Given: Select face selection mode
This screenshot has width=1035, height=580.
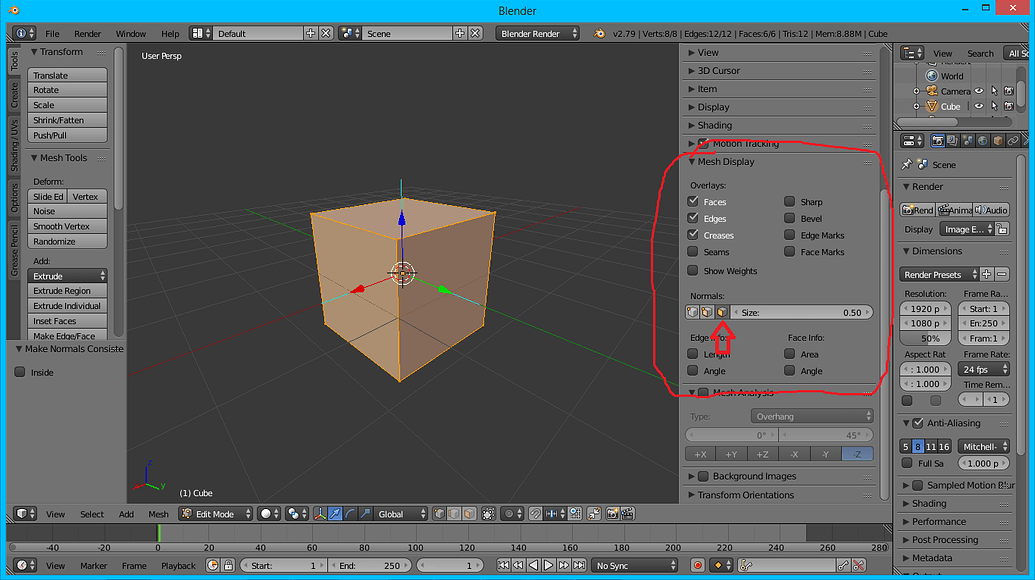Looking at the screenshot, I should [469, 513].
